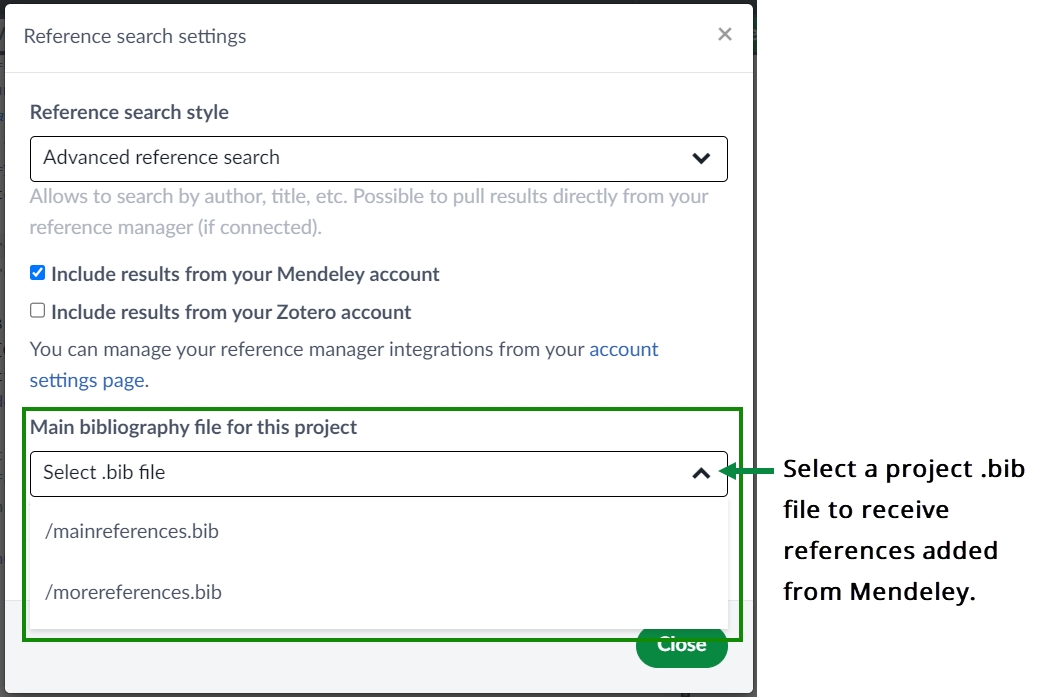The width and height of the screenshot is (1050, 700).
Task: Collapse the Select .bib file dropdown
Action: (378, 473)
